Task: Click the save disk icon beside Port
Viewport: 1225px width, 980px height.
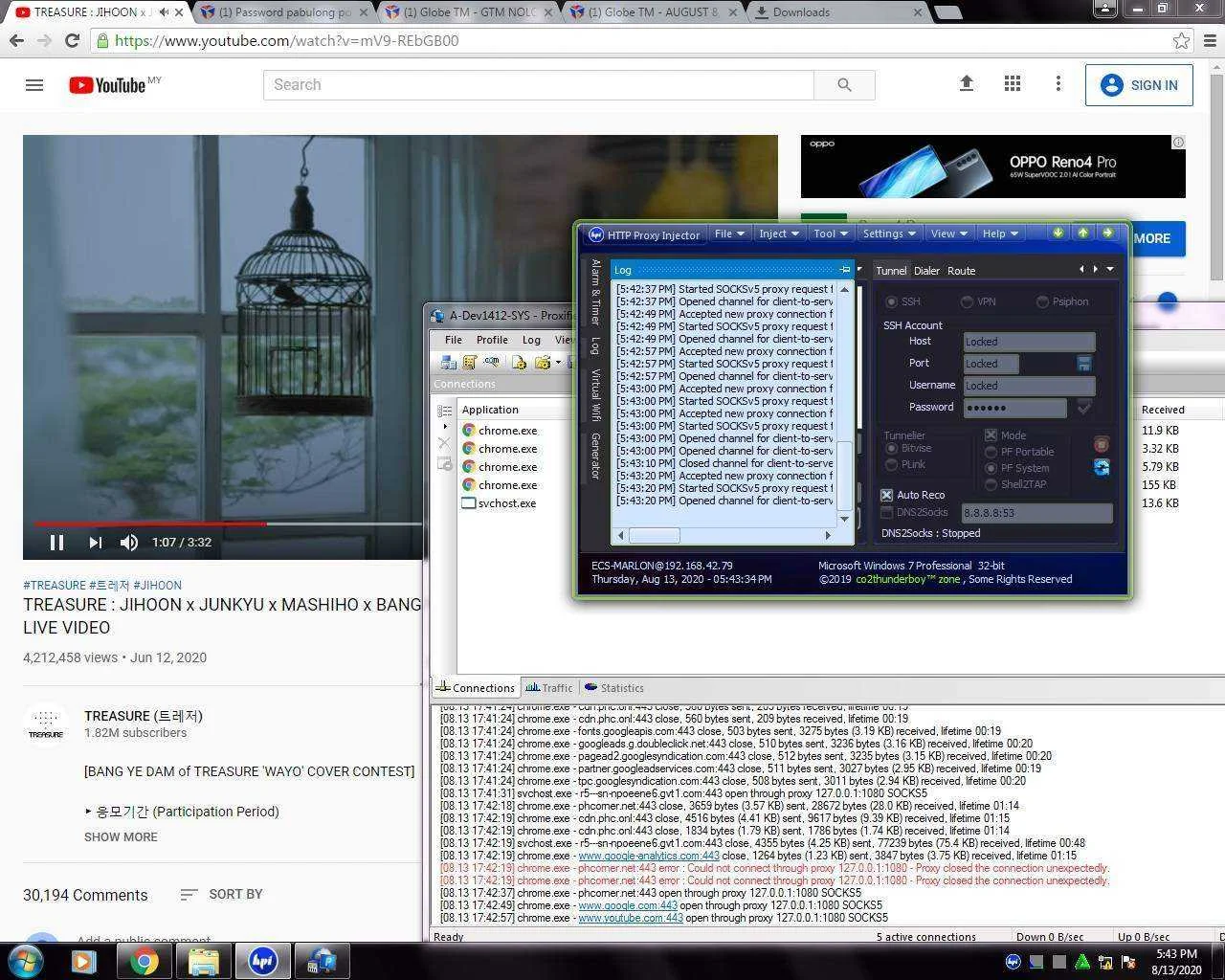Action: pyautogui.click(x=1083, y=364)
